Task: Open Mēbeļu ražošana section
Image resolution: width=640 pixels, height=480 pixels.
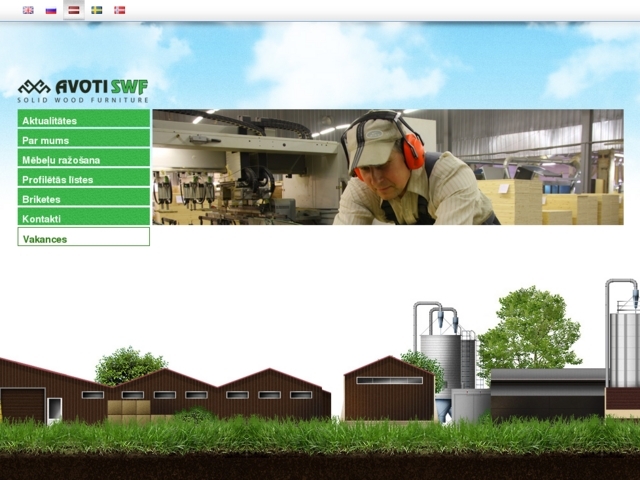Action: 83,159
